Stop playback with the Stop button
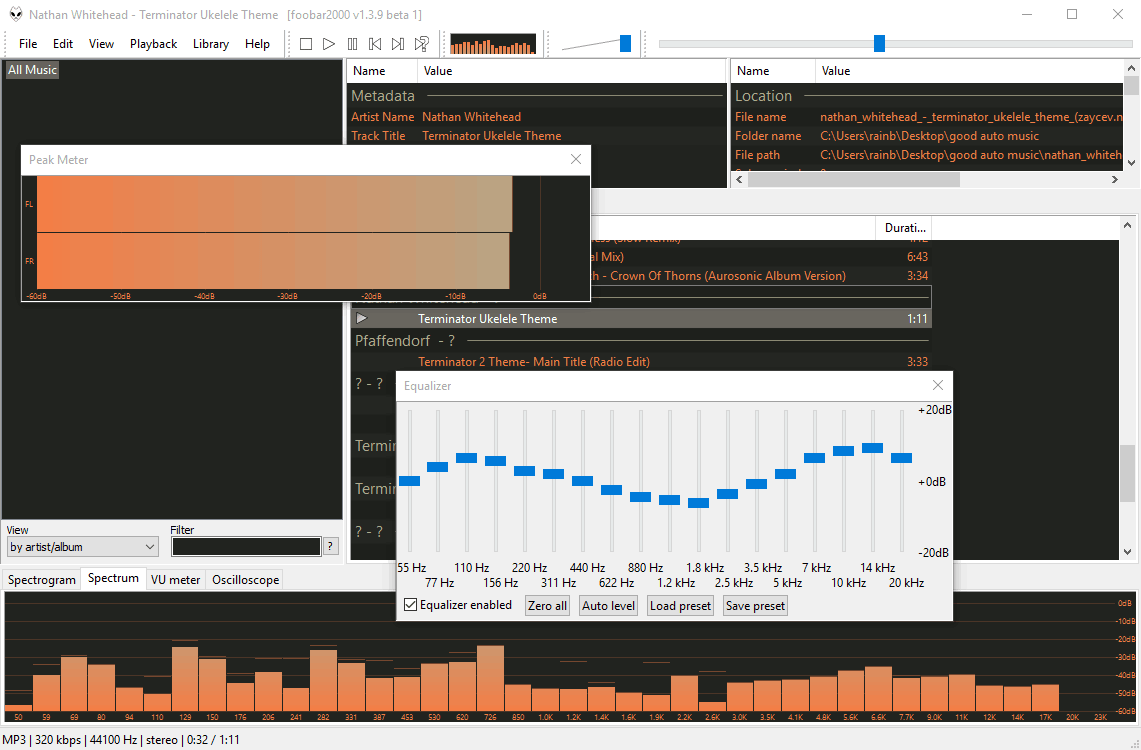 pos(306,44)
